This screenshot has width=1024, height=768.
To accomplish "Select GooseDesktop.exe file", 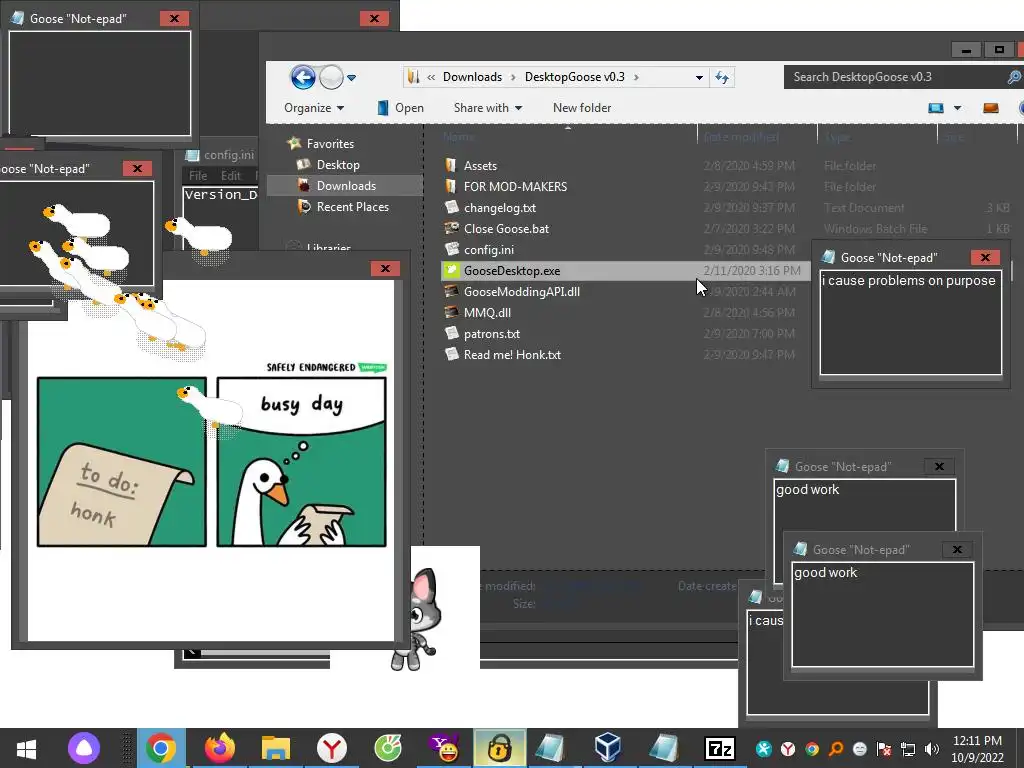I will [x=512, y=270].
